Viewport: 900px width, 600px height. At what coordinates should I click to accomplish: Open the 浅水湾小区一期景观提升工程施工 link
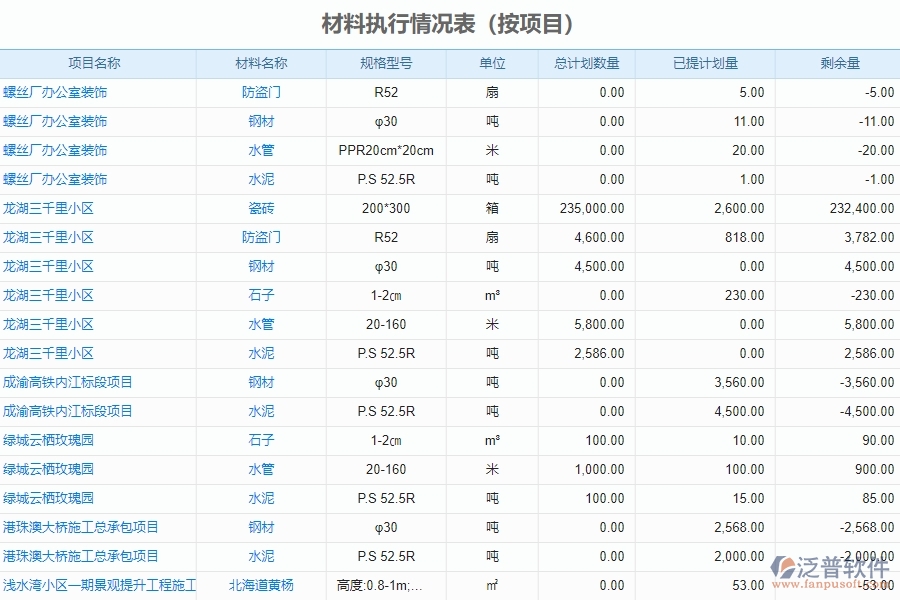click(100, 586)
